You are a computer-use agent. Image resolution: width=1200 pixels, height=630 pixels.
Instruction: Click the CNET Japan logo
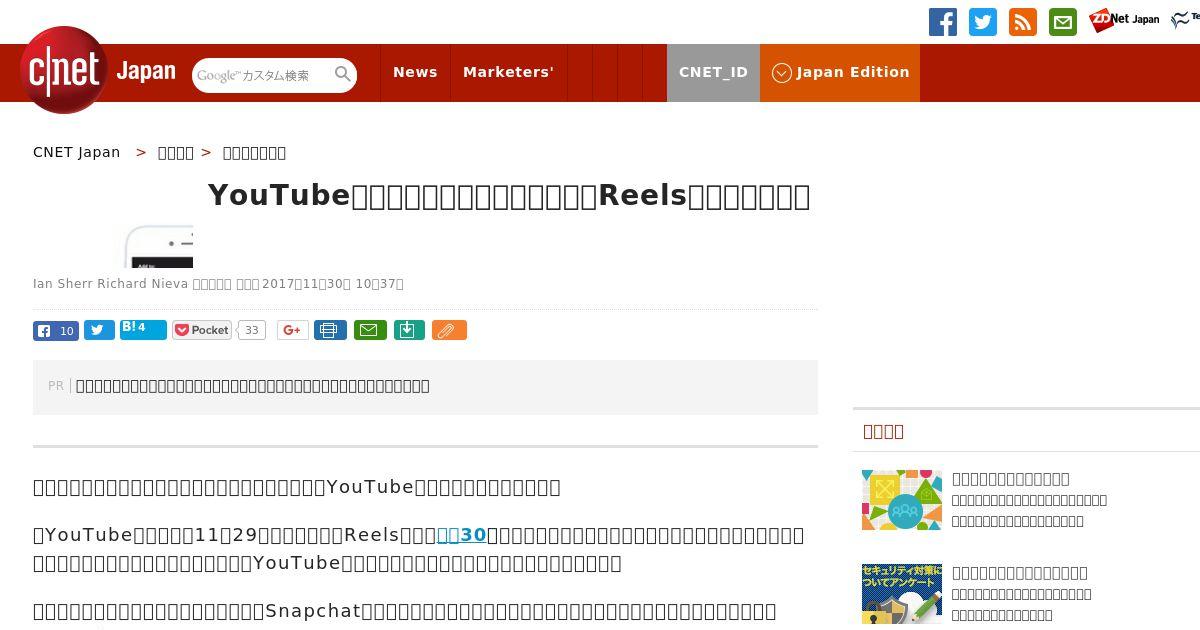pyautogui.click(x=98, y=70)
